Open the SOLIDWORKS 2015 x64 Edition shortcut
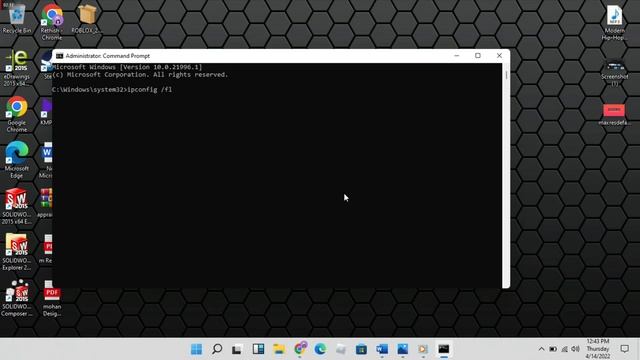Viewport: 640px width, 360px height. [17, 206]
